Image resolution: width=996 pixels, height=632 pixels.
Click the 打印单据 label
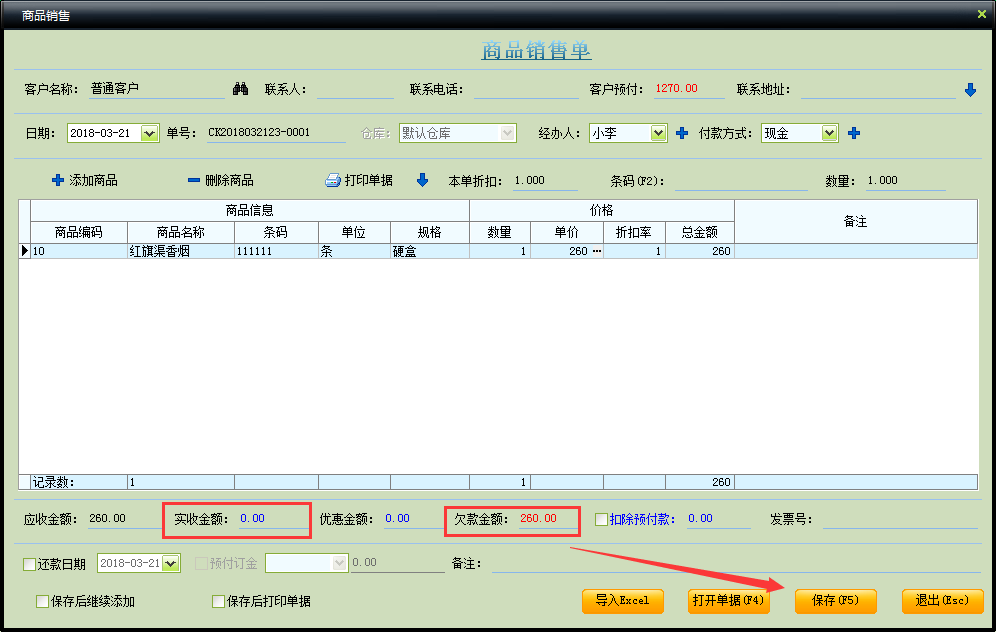(368, 180)
